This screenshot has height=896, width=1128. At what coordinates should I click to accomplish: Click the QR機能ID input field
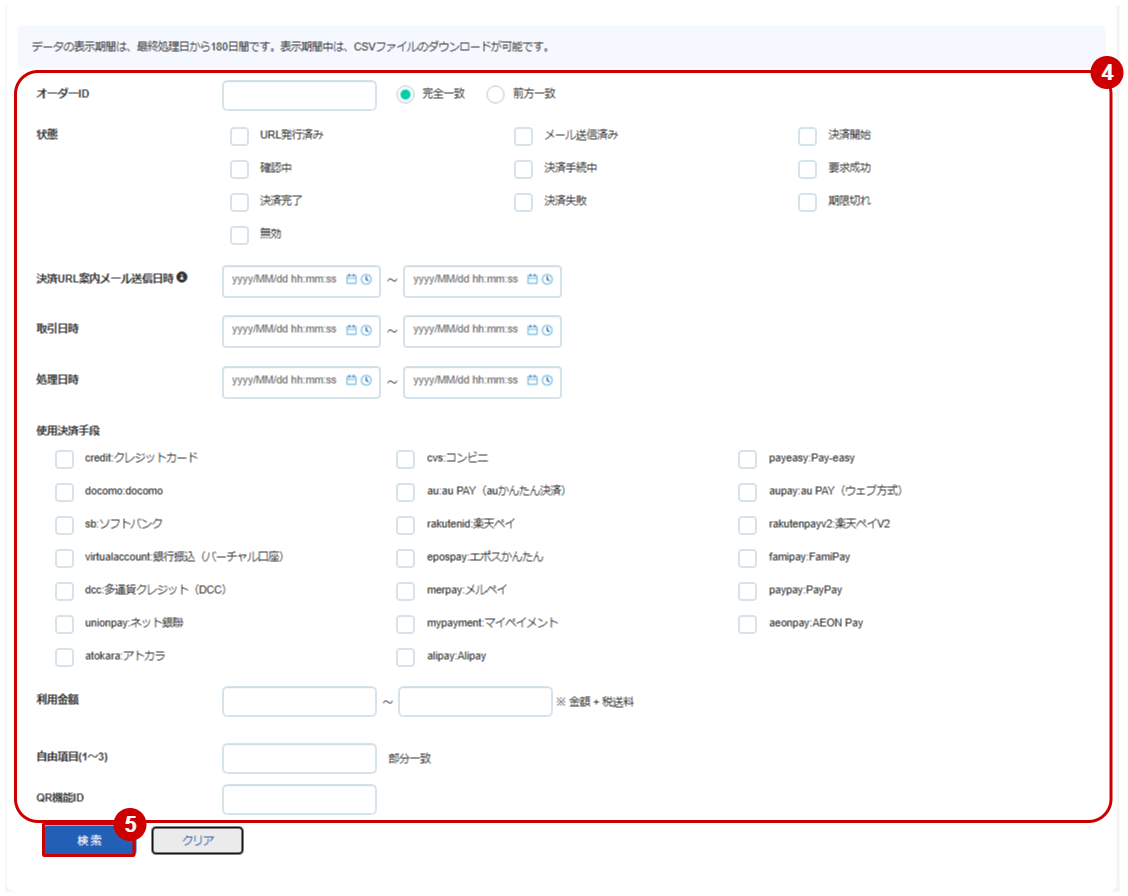click(299, 799)
